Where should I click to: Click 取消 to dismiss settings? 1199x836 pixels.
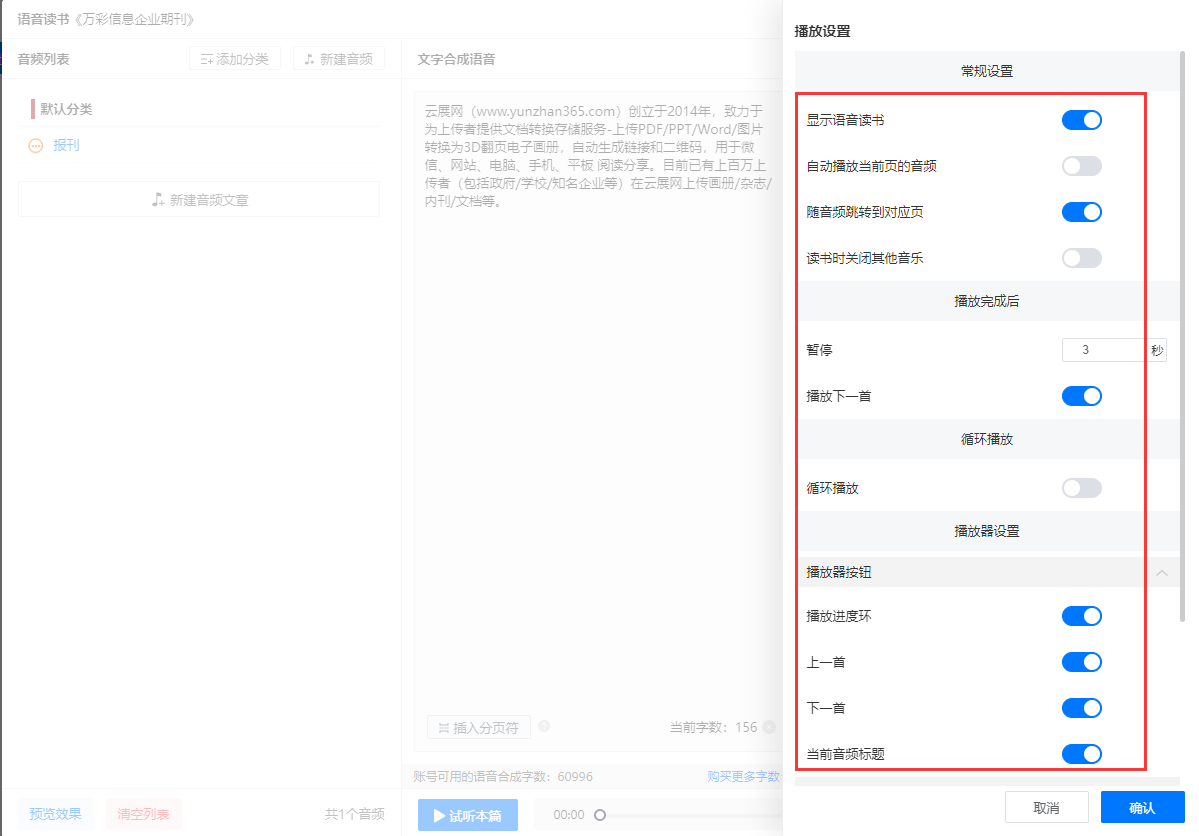(1046, 808)
